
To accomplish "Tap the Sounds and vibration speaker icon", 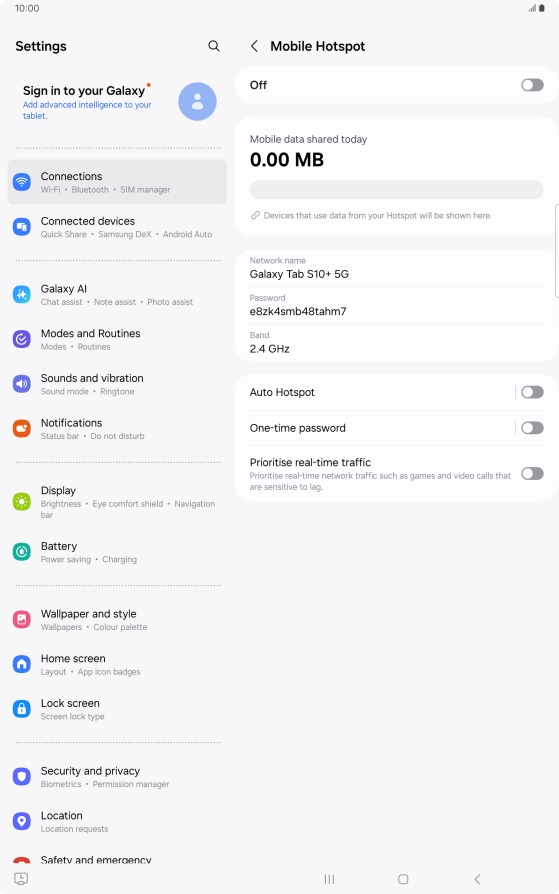I will coord(22,384).
